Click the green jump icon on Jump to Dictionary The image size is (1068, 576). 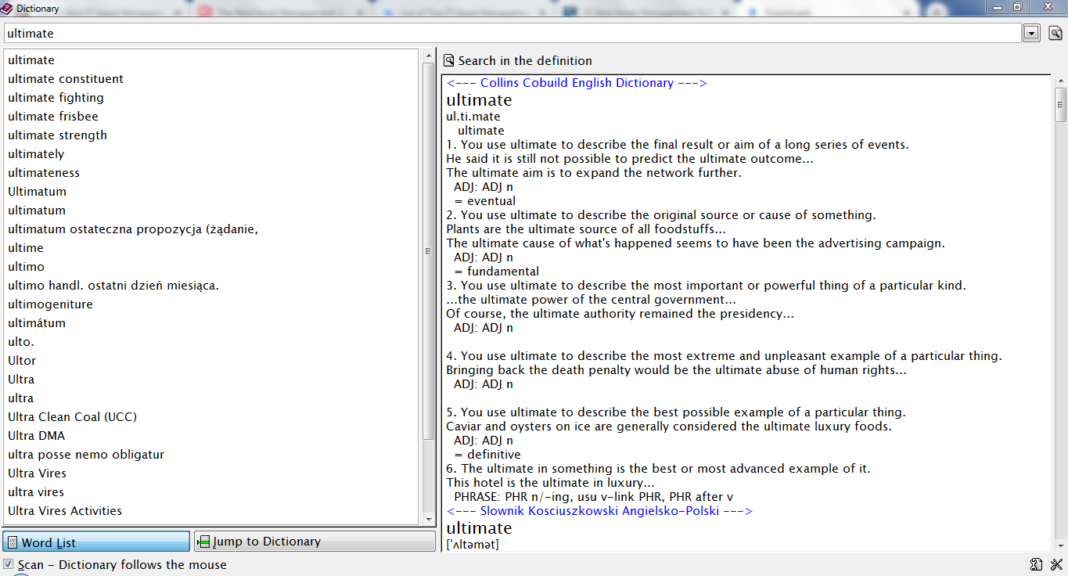click(x=203, y=541)
